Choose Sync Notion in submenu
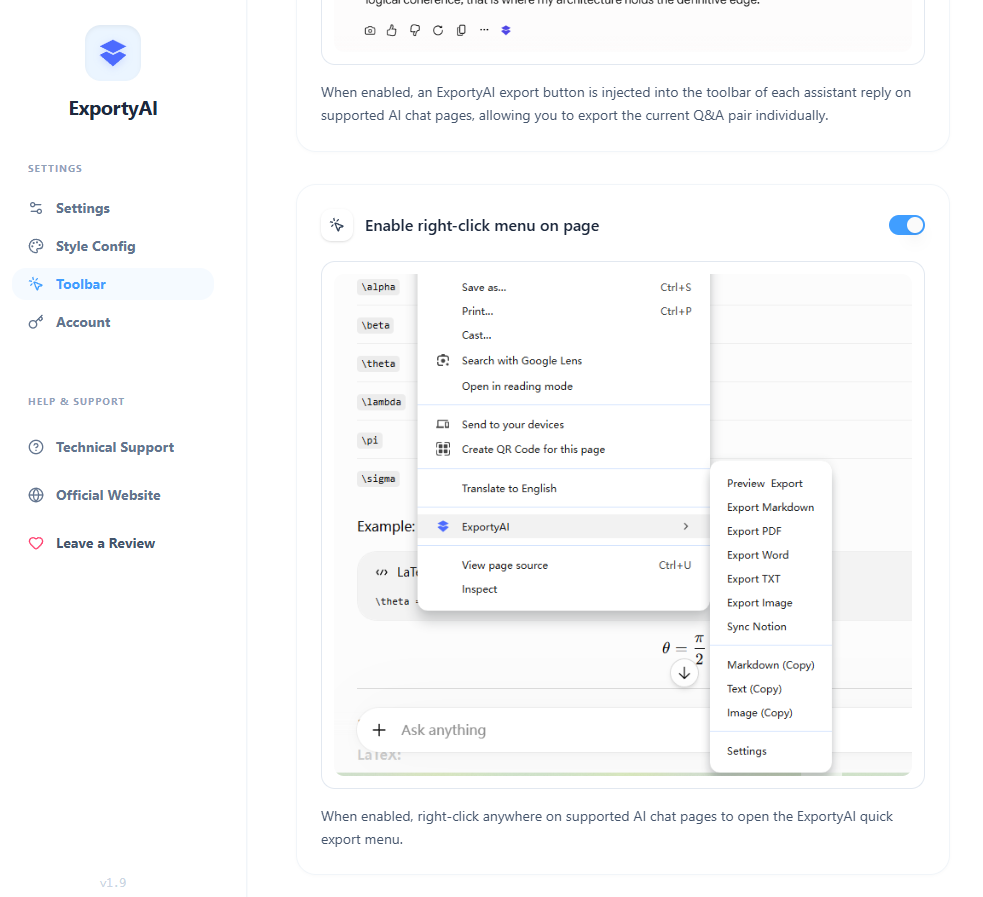This screenshot has width=983, height=897. coord(770,626)
